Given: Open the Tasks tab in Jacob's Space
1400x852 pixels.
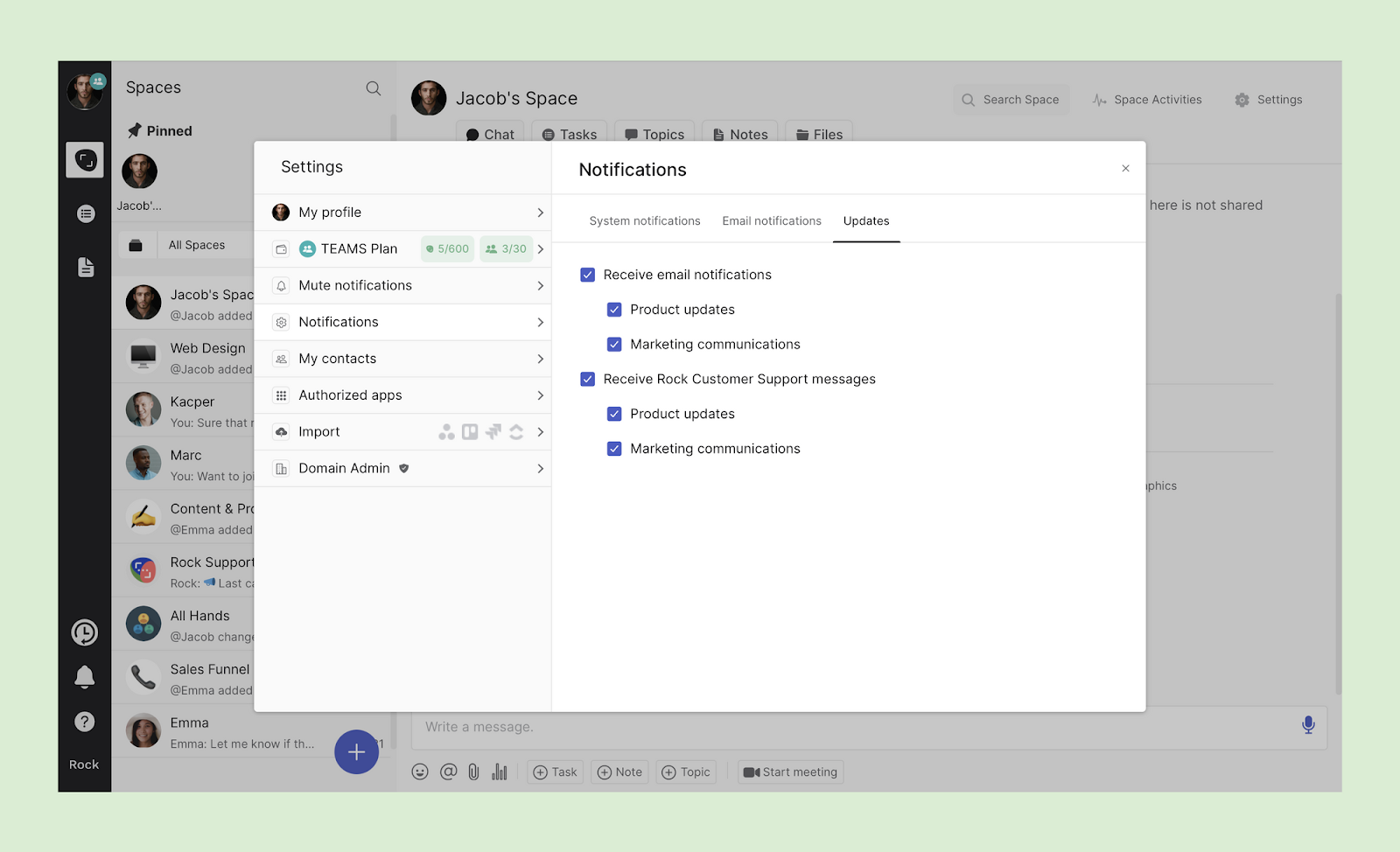Looking at the screenshot, I should (x=570, y=133).
